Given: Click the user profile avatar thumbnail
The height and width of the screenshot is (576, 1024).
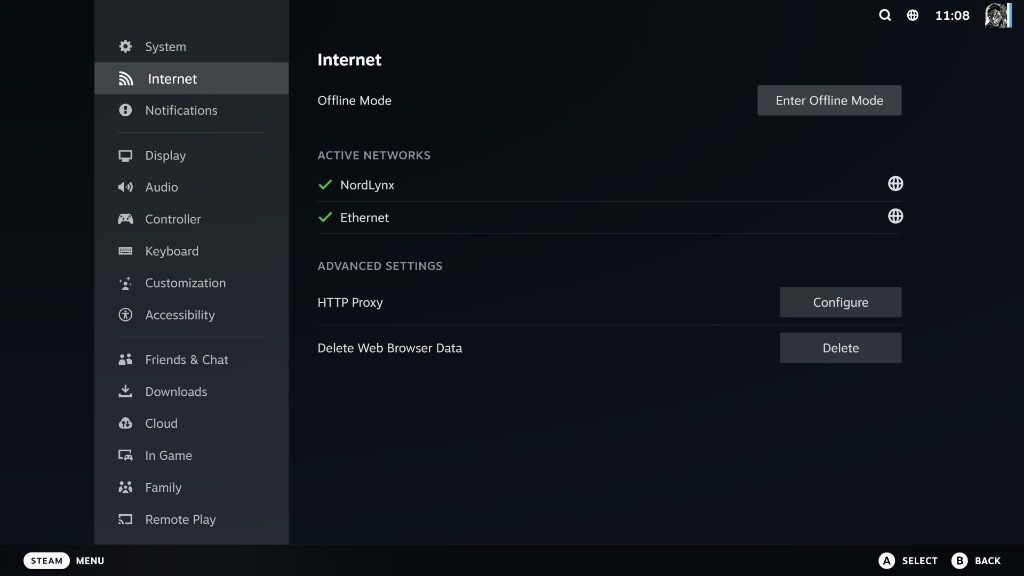Looking at the screenshot, I should pos(997,15).
